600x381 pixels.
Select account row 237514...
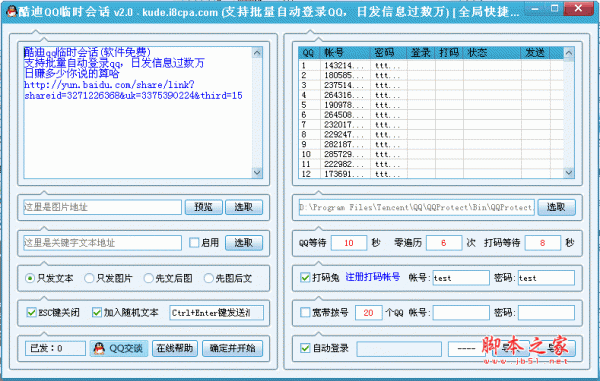(431, 85)
